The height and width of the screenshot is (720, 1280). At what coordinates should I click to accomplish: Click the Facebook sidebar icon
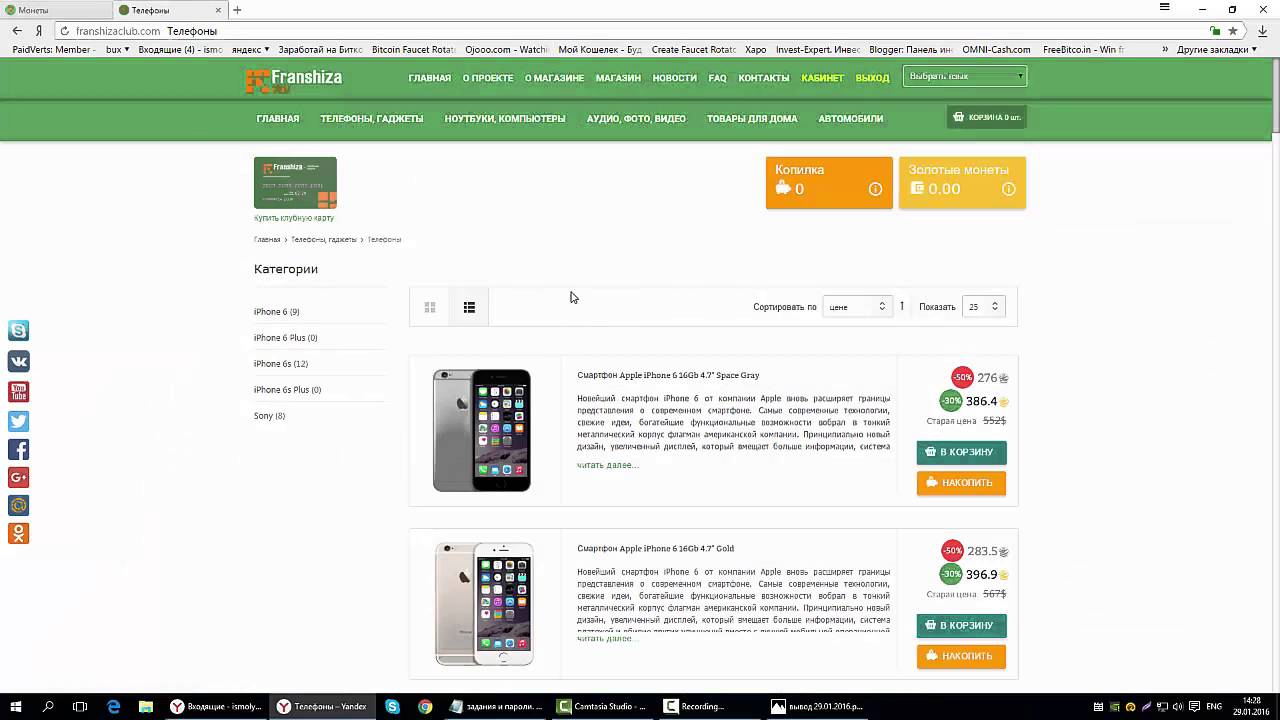click(x=18, y=450)
